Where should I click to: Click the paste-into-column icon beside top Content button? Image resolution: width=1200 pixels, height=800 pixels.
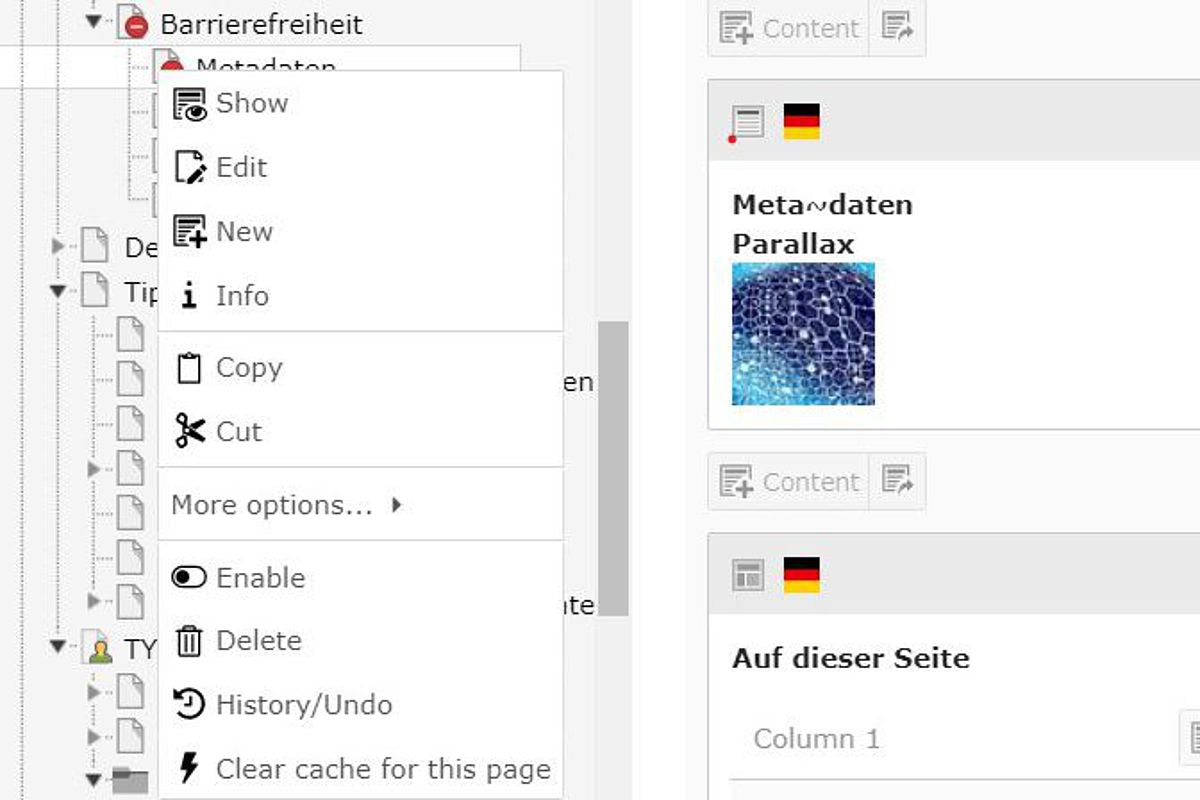point(897,28)
